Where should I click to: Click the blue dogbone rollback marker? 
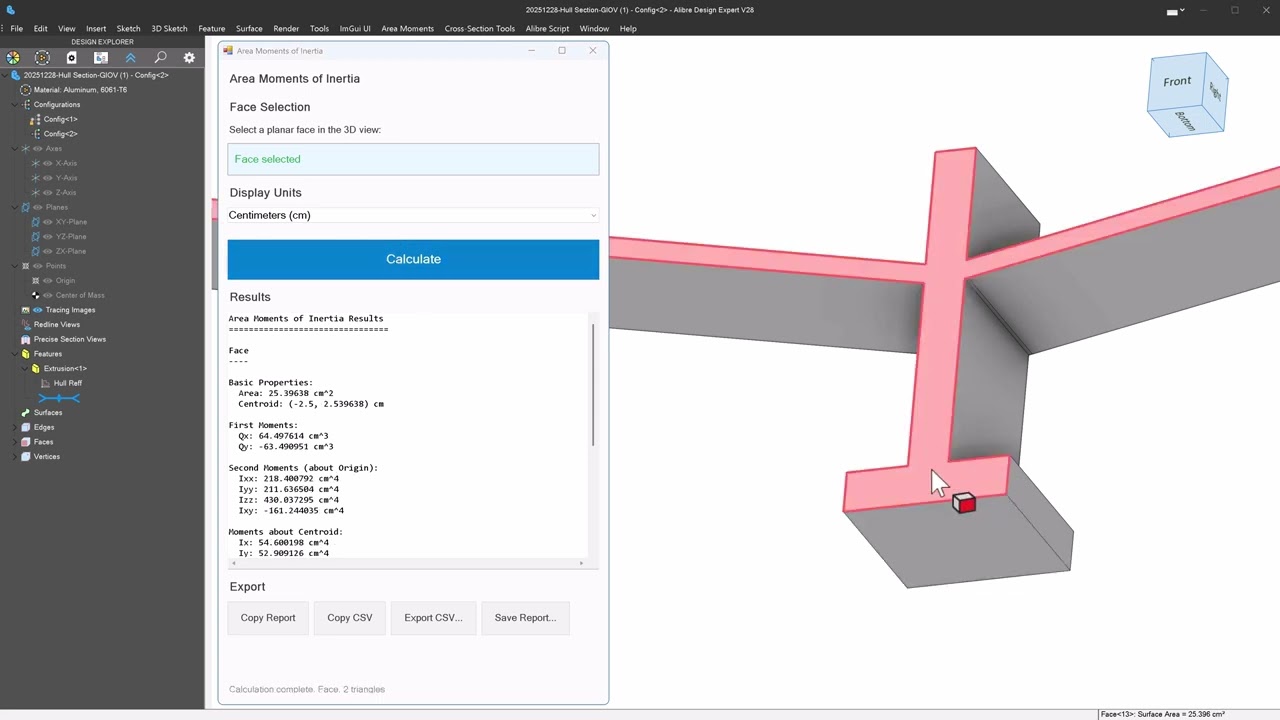click(x=59, y=398)
